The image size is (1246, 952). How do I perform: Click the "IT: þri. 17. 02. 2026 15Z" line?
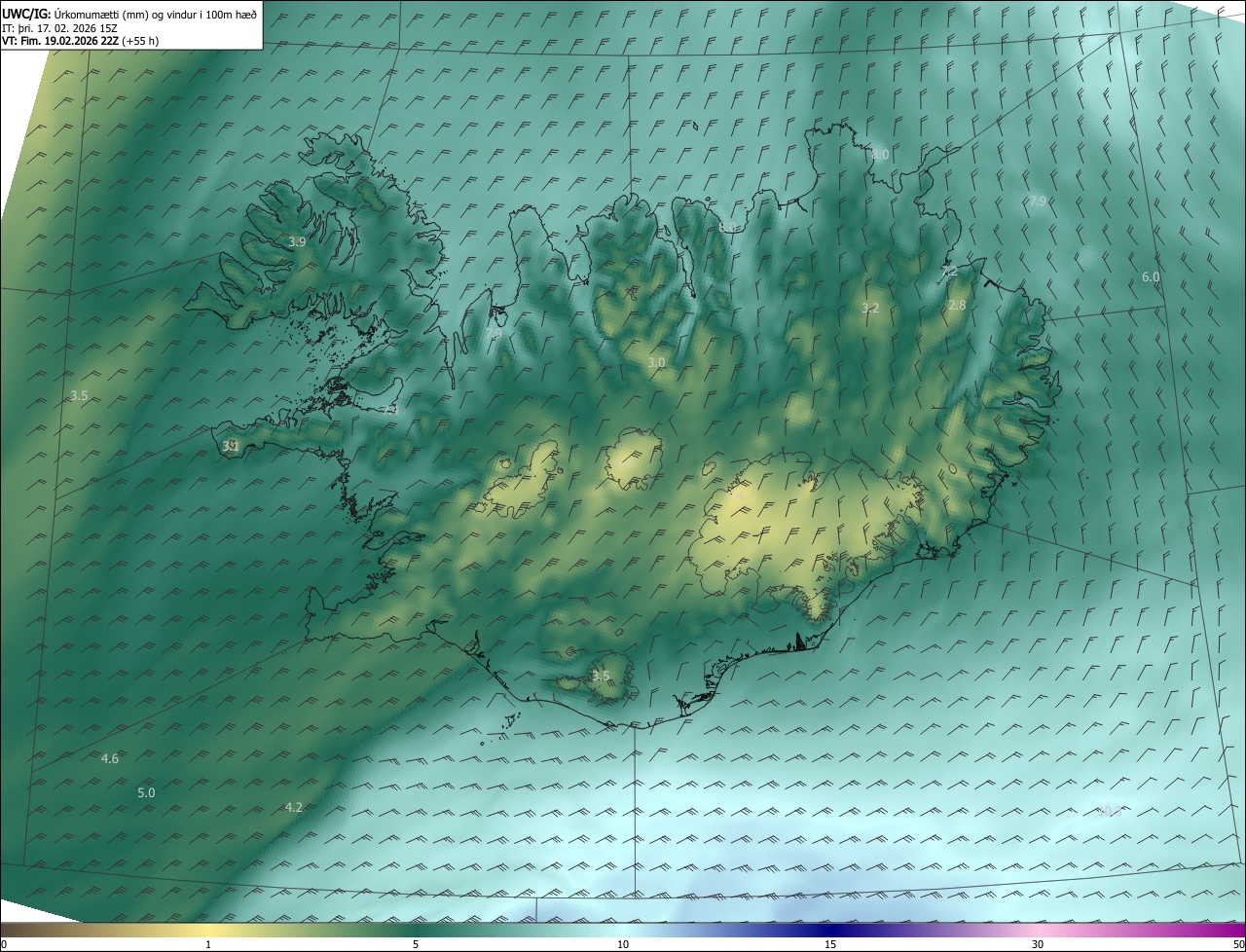[x=59, y=27]
